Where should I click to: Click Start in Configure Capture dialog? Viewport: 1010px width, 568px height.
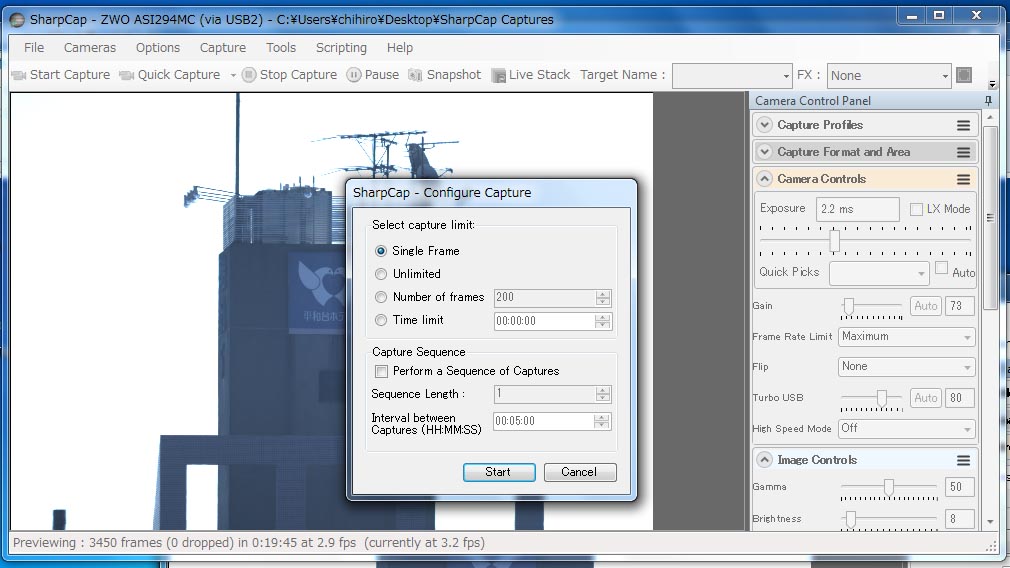click(x=499, y=472)
